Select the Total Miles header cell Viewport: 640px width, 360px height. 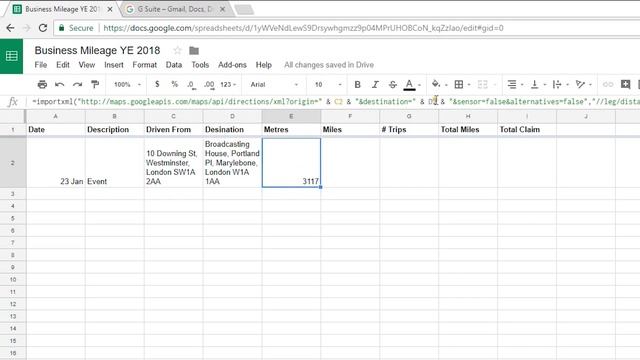pos(468,130)
